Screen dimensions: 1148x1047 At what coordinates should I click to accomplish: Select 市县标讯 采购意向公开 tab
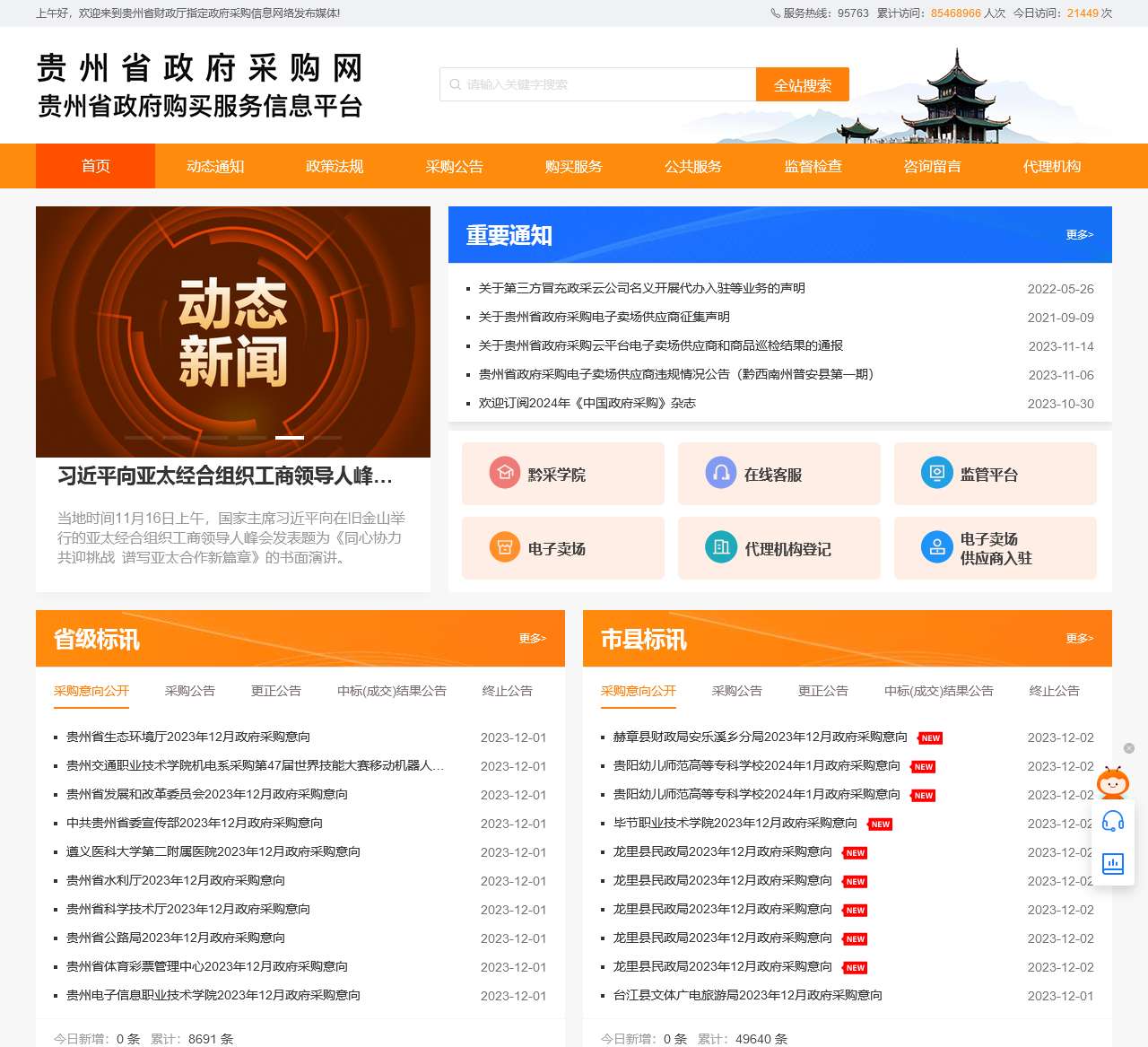tap(639, 691)
